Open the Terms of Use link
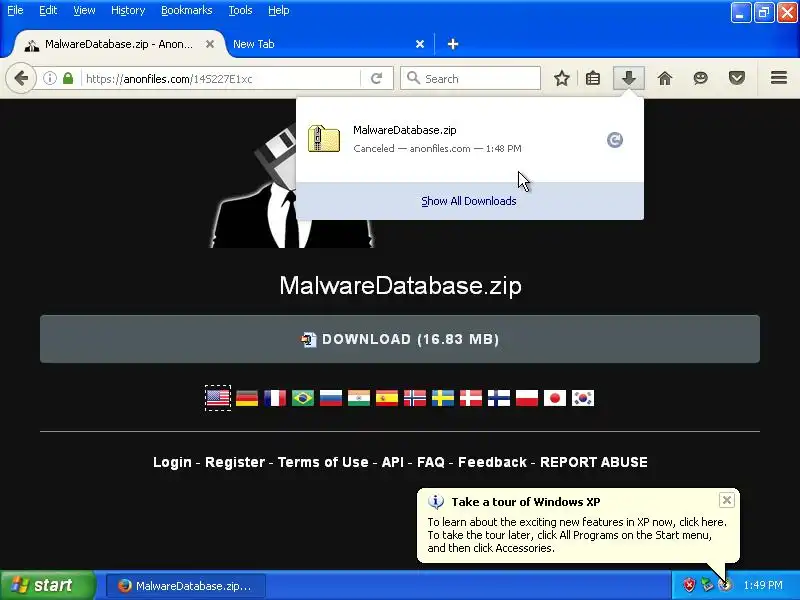This screenshot has width=800, height=600. coord(323,462)
